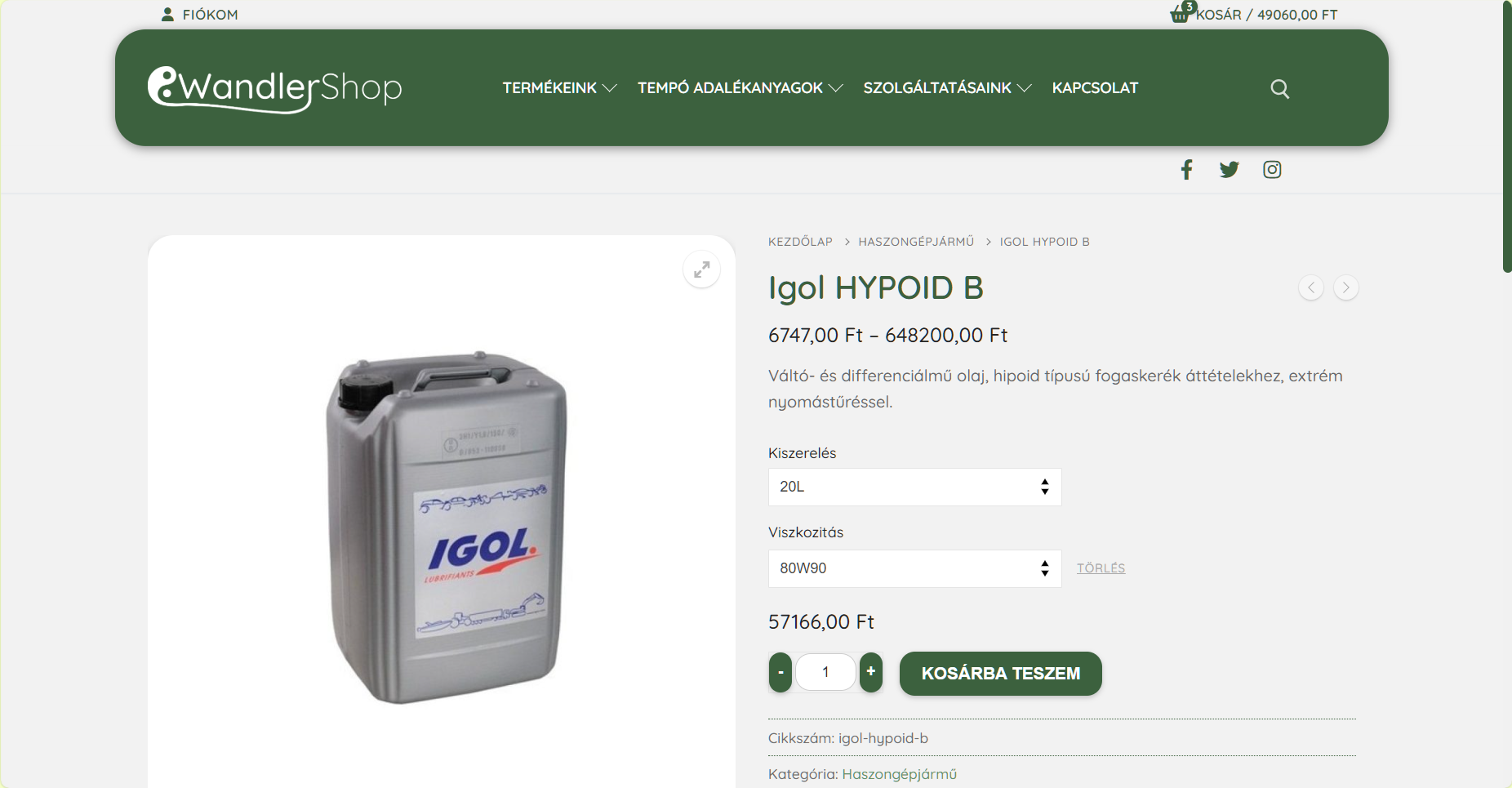Click Kosárba teszem add-to-cart button
Image resolution: width=1512 pixels, height=788 pixels.
click(1000, 674)
